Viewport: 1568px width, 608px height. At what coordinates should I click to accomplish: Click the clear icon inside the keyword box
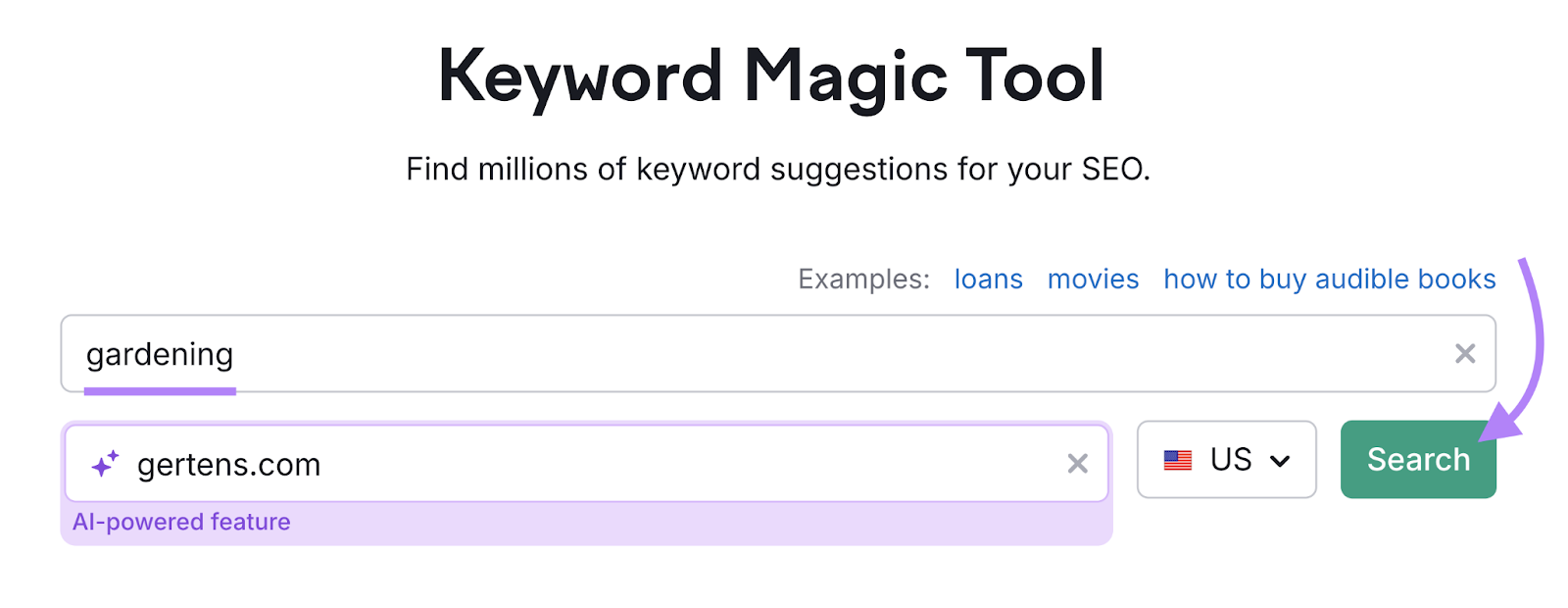[1466, 353]
